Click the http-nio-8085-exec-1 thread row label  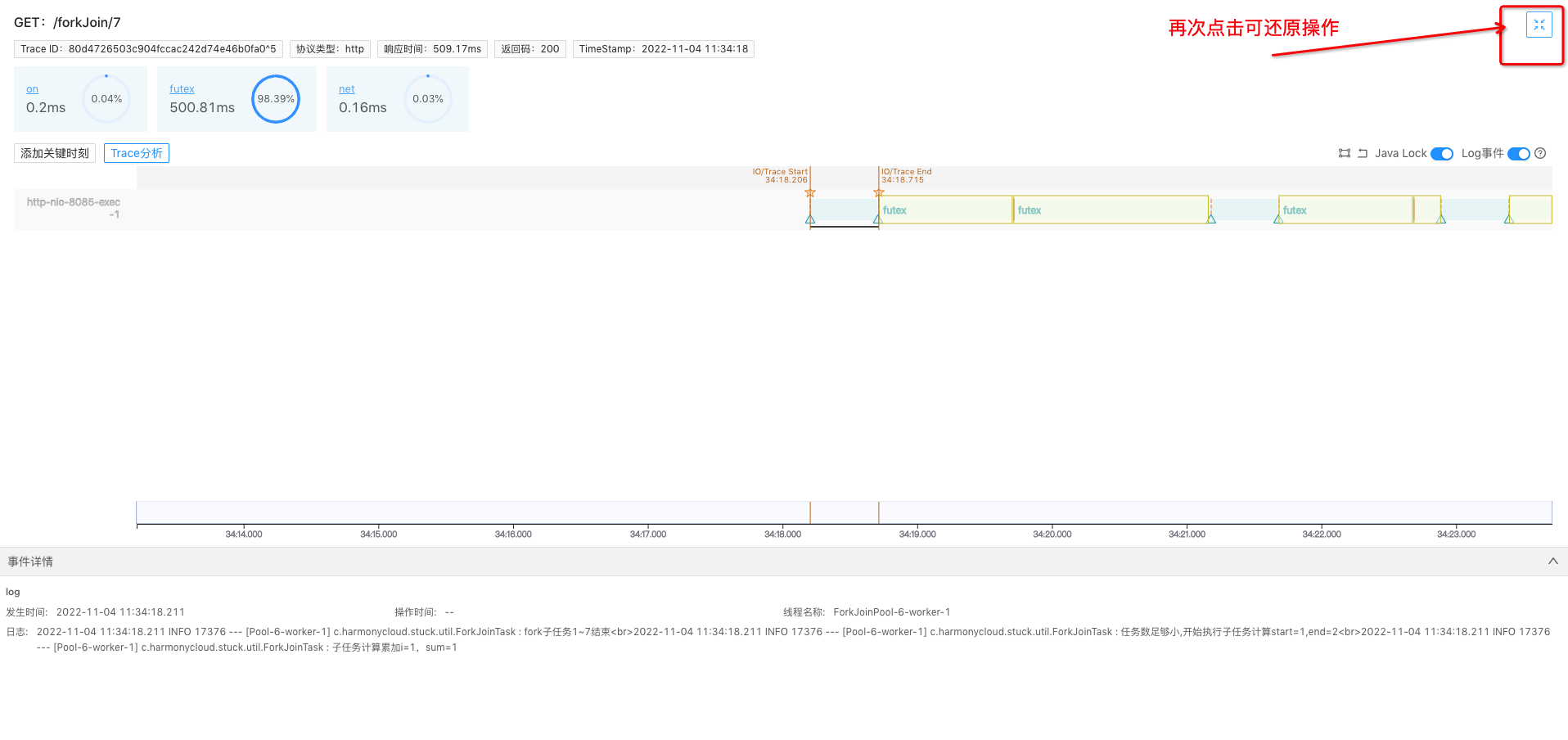(74, 208)
